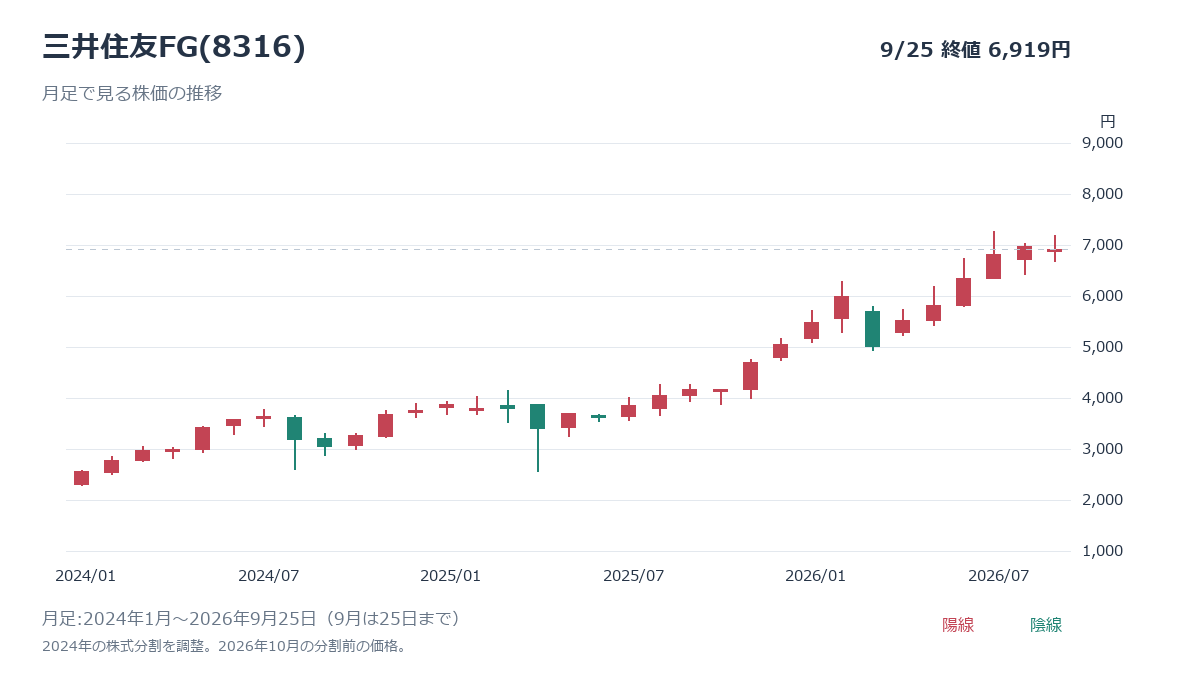Image resolution: width=1200 pixels, height=675 pixels.
Task: Click the first red candlestick for January 2024
Action: [81, 478]
